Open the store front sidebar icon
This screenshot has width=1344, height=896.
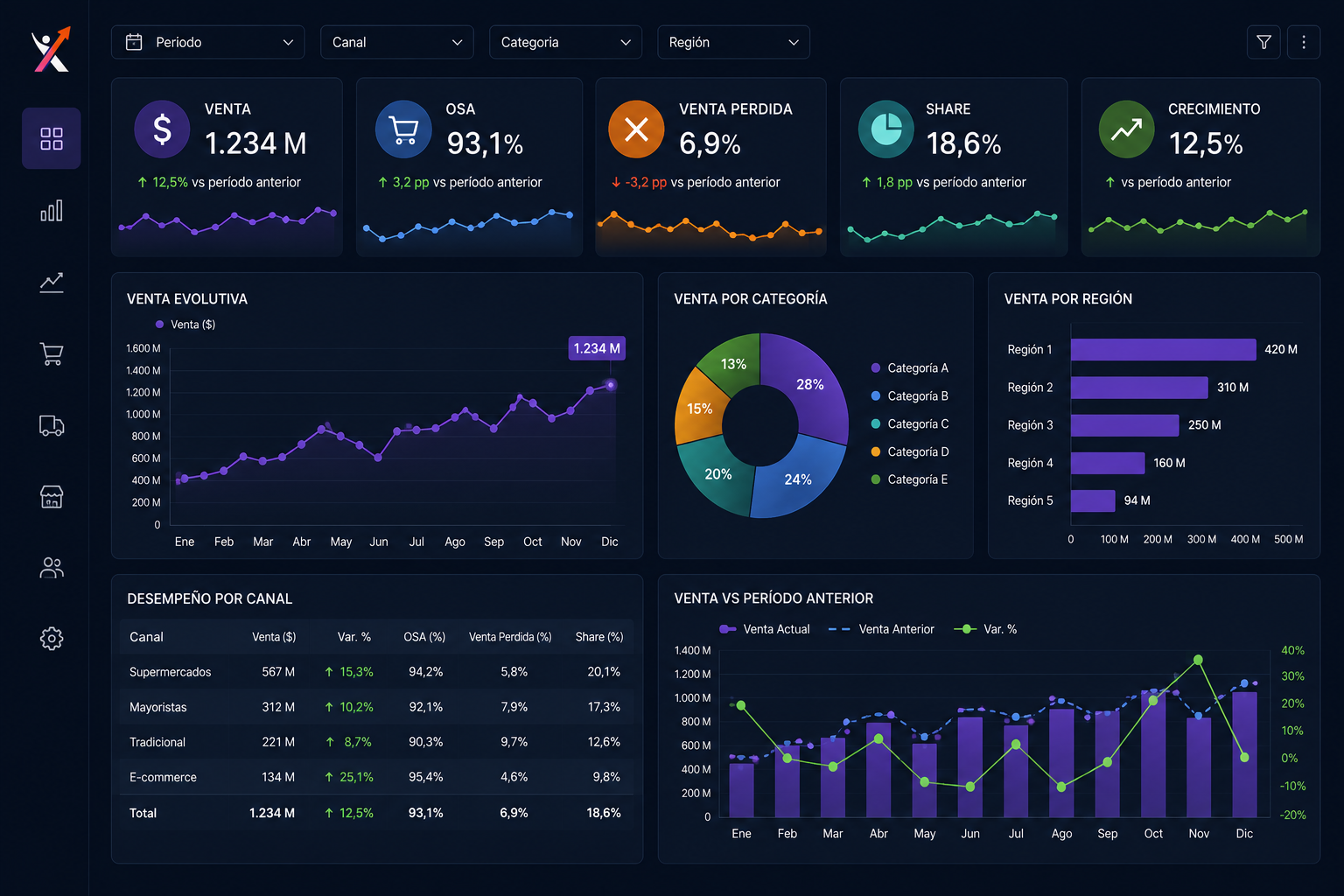(52, 497)
